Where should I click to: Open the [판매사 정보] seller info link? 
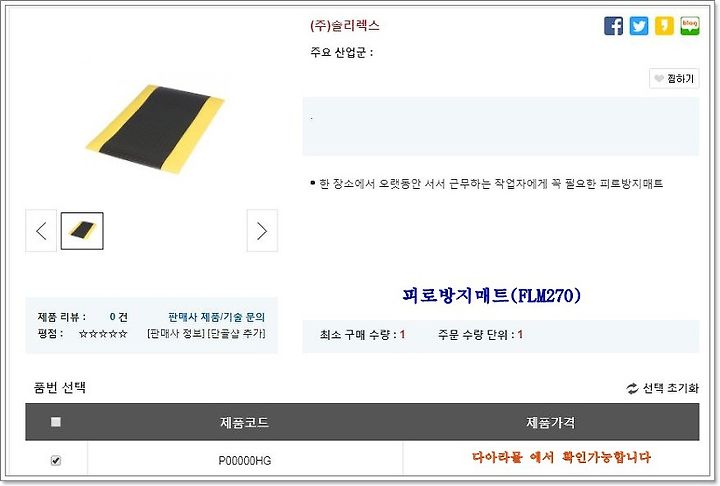[176, 333]
